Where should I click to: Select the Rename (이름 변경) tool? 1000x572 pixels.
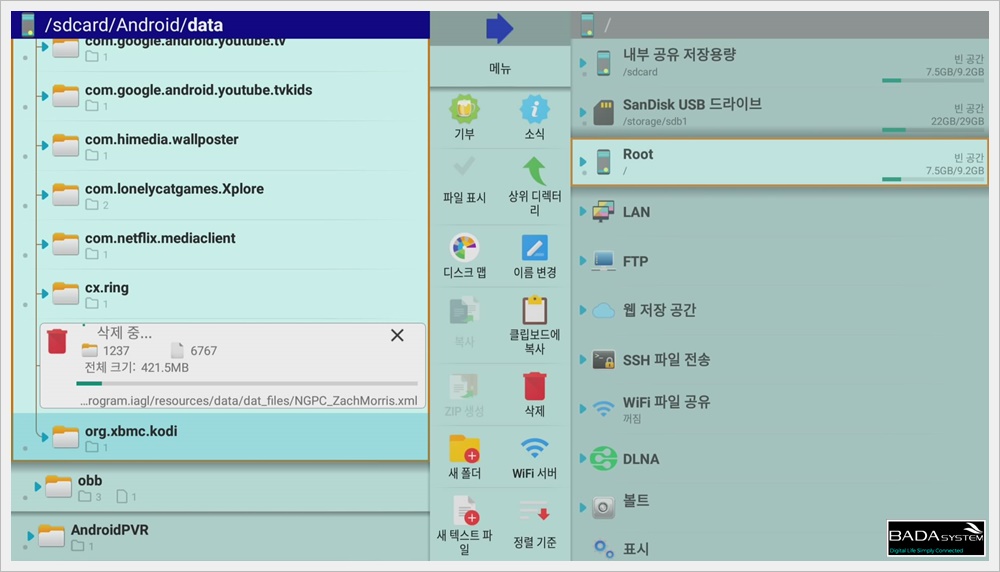pyautogui.click(x=534, y=248)
